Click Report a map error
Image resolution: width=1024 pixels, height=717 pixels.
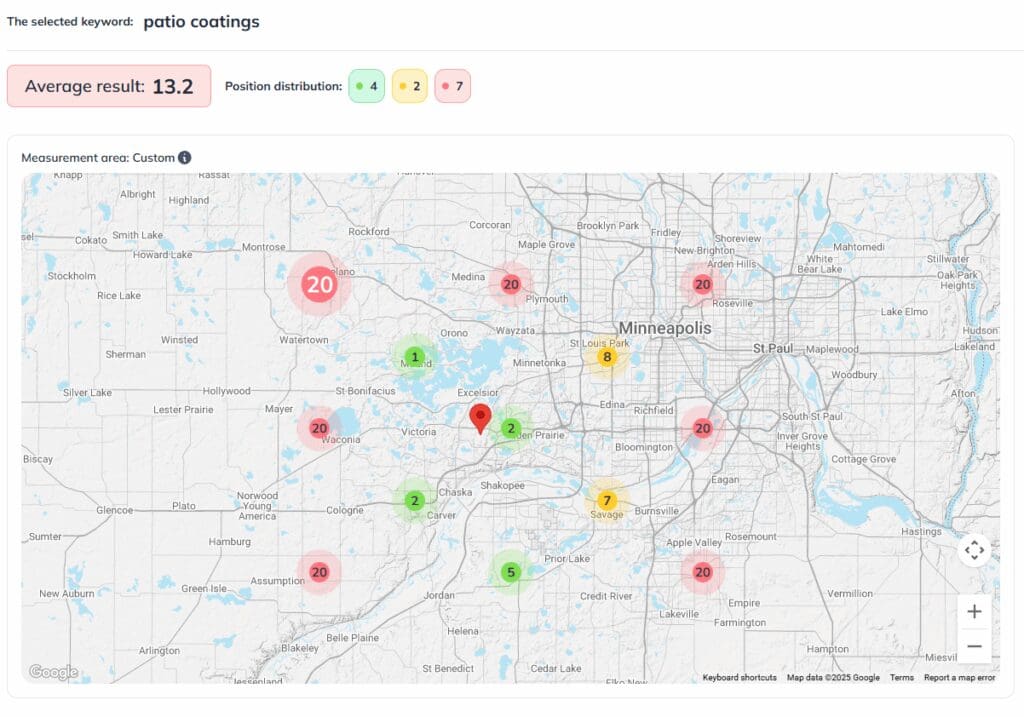click(959, 678)
